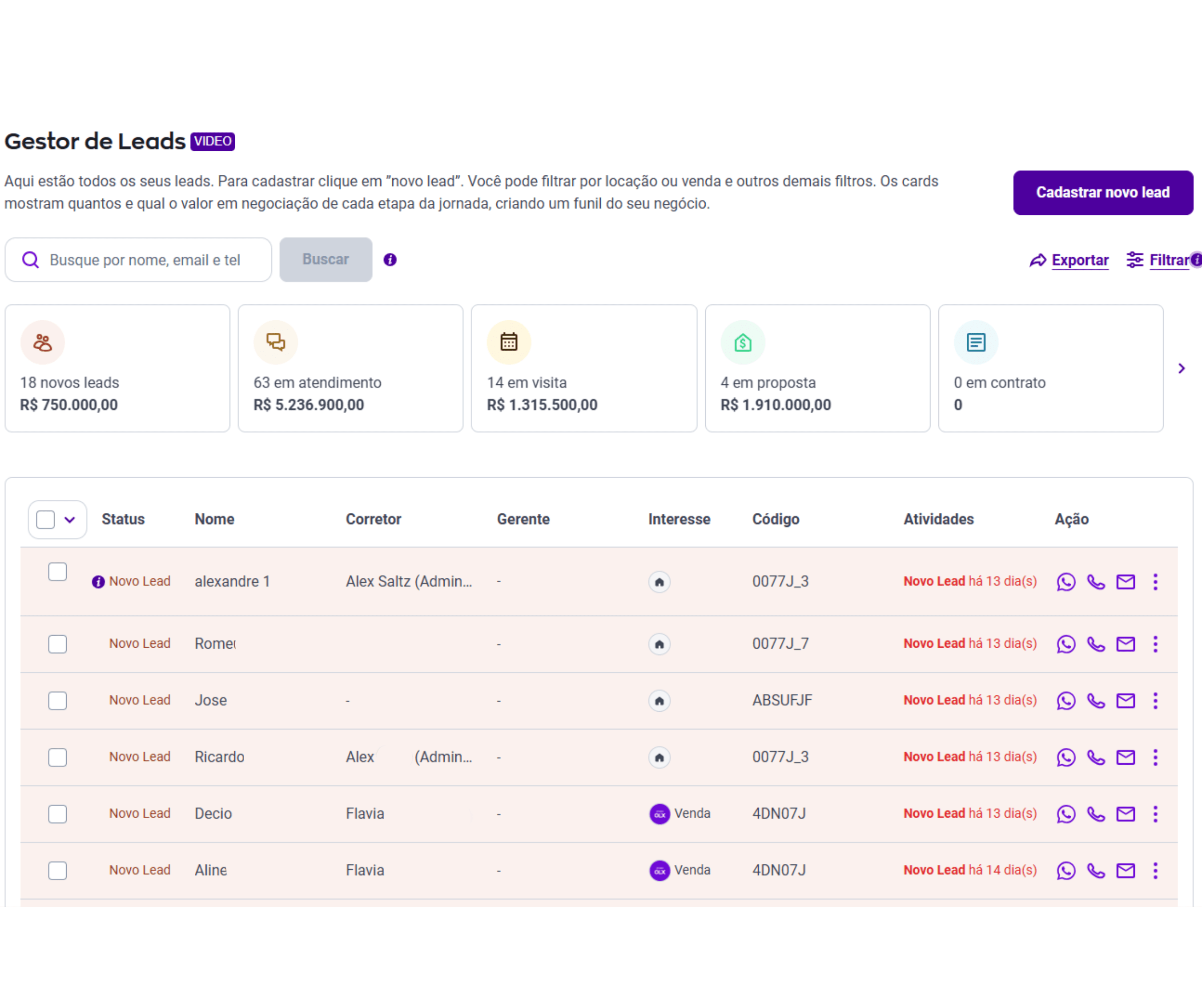Click the VIDEO badge beside title

pyautogui.click(x=213, y=141)
